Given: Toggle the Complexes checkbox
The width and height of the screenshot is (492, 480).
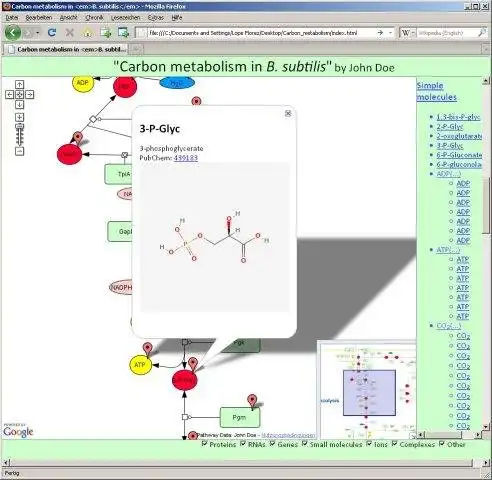Looking at the screenshot, I should click(394, 444).
